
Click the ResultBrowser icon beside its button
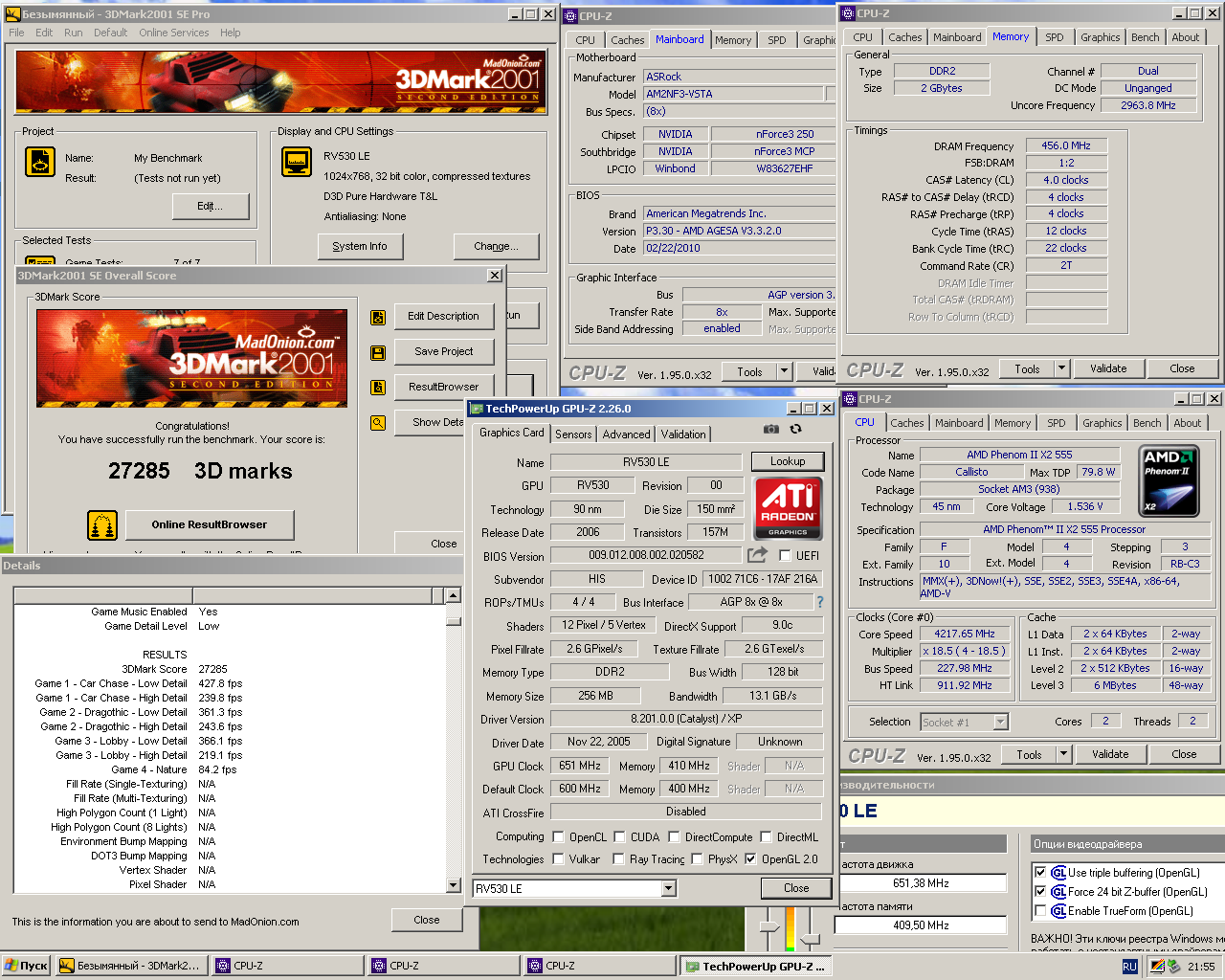(378, 388)
